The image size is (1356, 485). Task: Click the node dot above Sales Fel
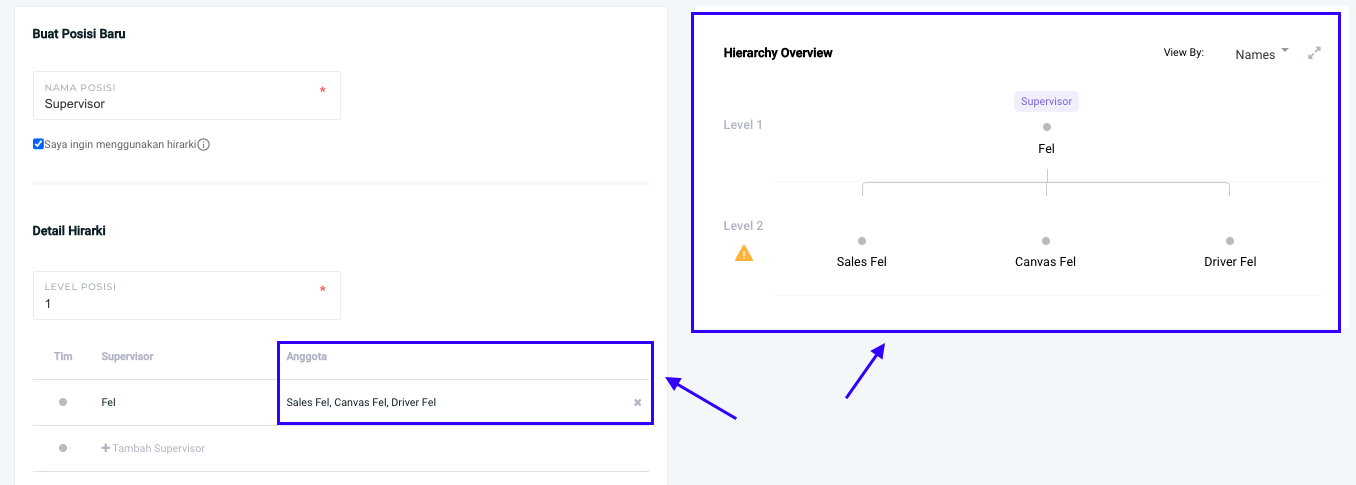(x=862, y=241)
